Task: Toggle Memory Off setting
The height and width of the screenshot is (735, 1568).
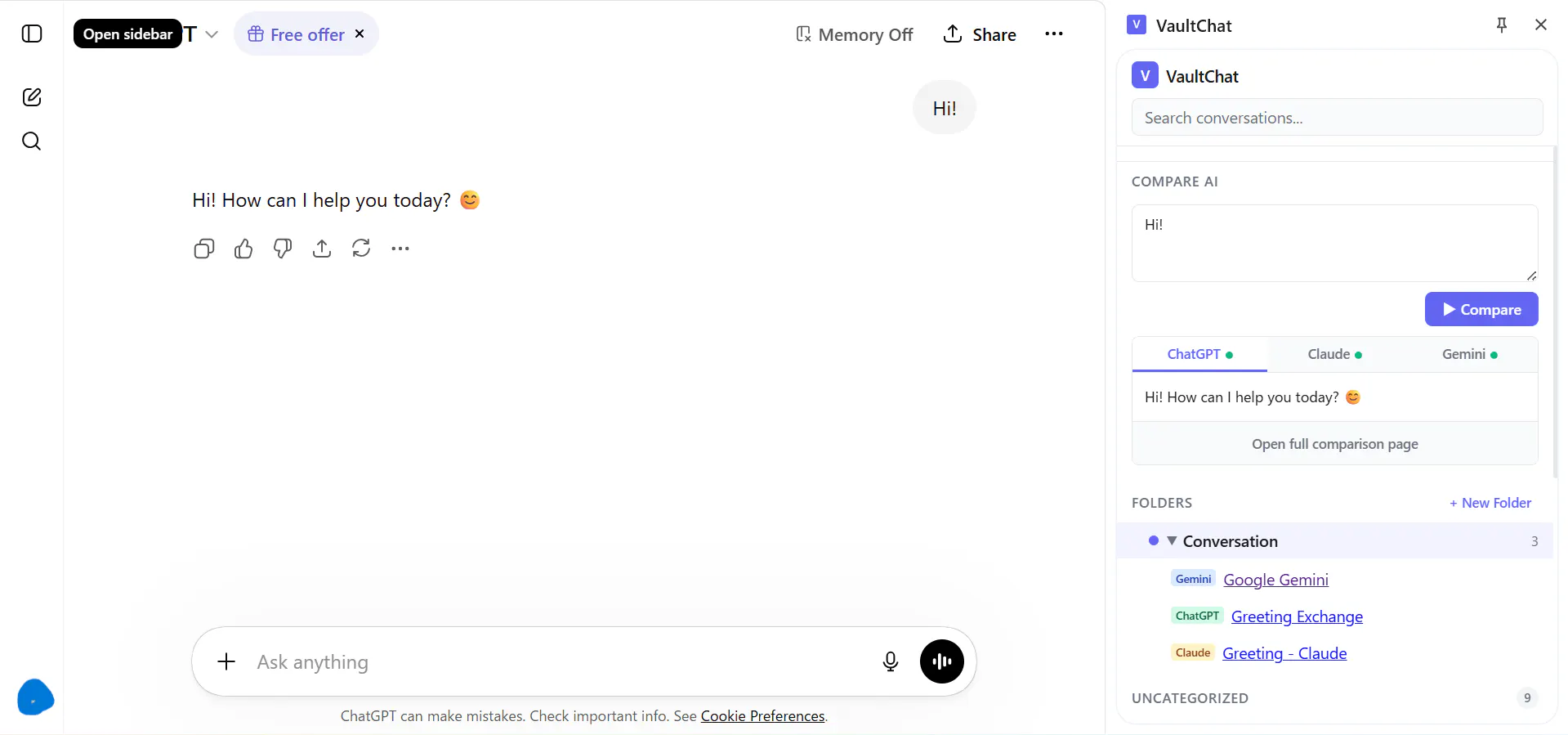Action: tap(855, 34)
